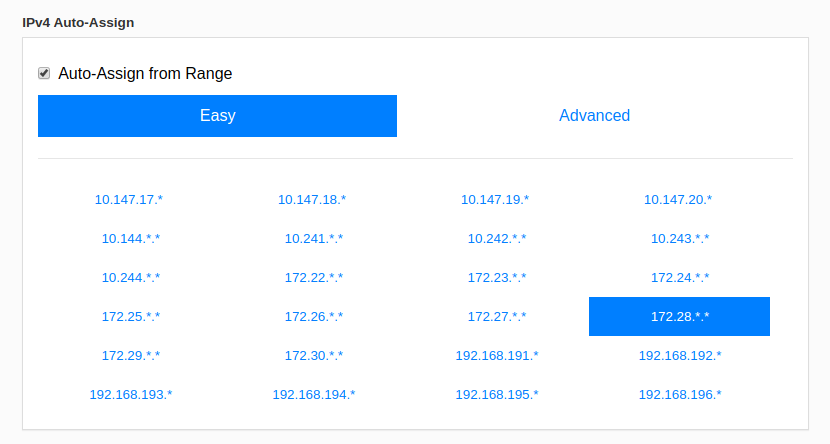This screenshot has height=444, width=830.
Task: Select the 172.30.*.* range
Action: click(314, 356)
